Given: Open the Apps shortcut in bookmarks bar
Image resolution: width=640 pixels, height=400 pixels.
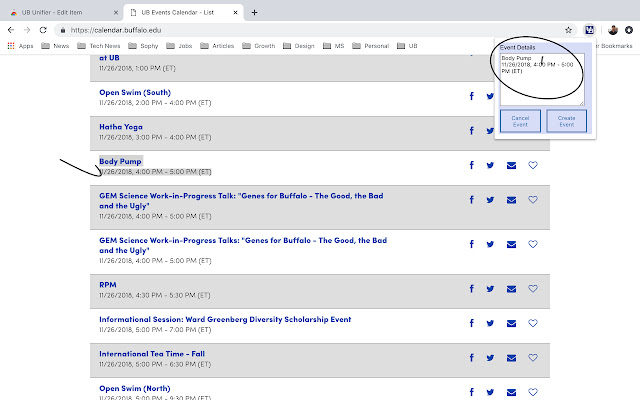Looking at the screenshot, I should pyautogui.click(x=20, y=46).
